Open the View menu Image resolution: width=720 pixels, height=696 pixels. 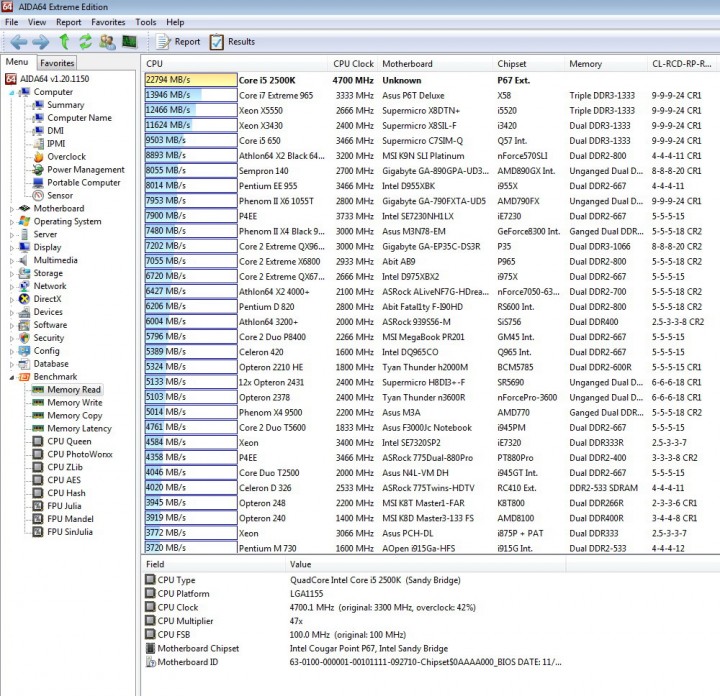tap(37, 22)
